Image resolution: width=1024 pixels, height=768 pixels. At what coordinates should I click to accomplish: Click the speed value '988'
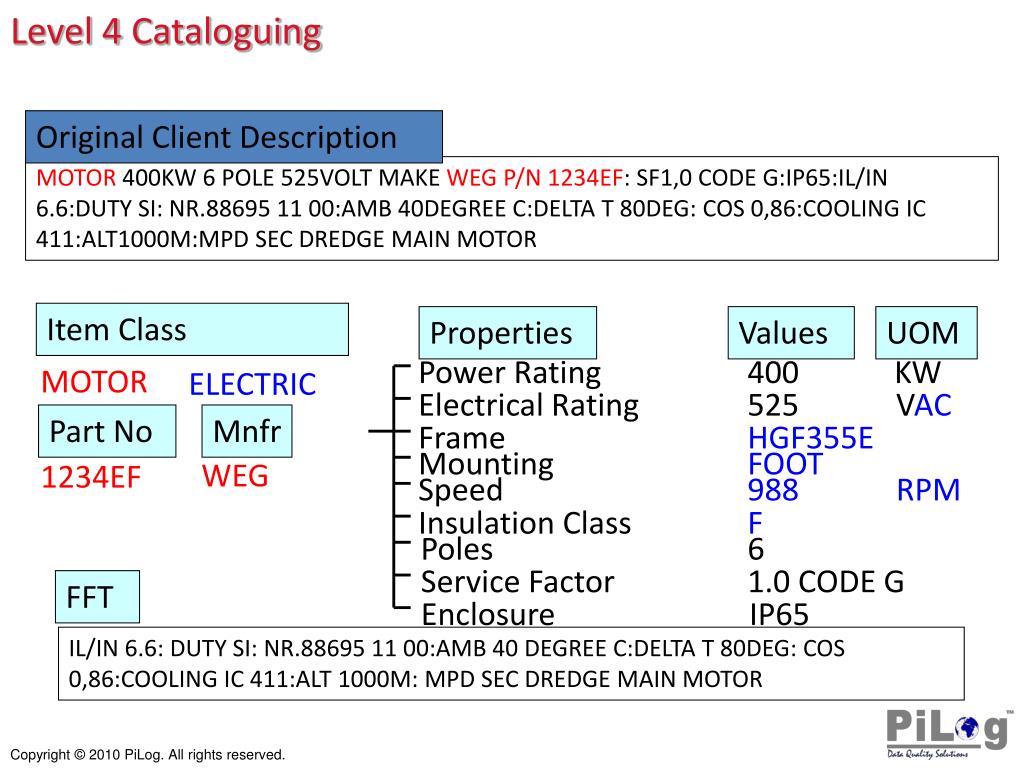click(x=773, y=490)
